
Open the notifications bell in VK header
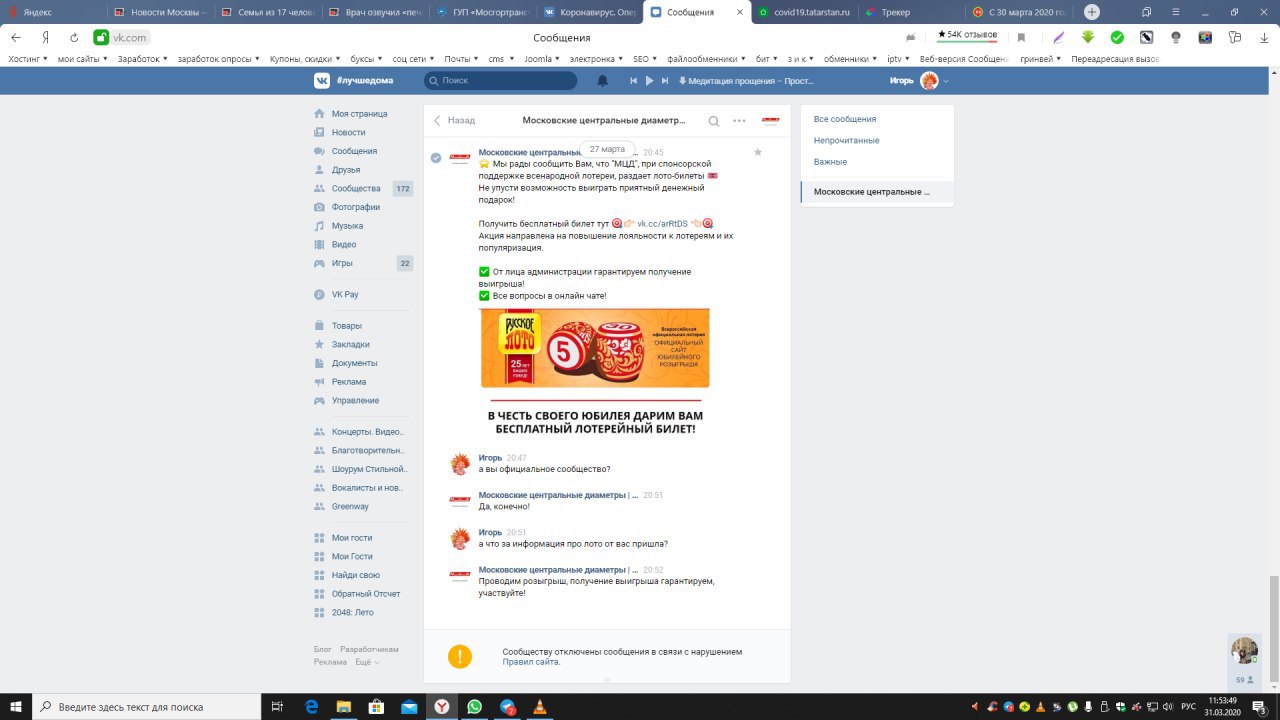(602, 80)
